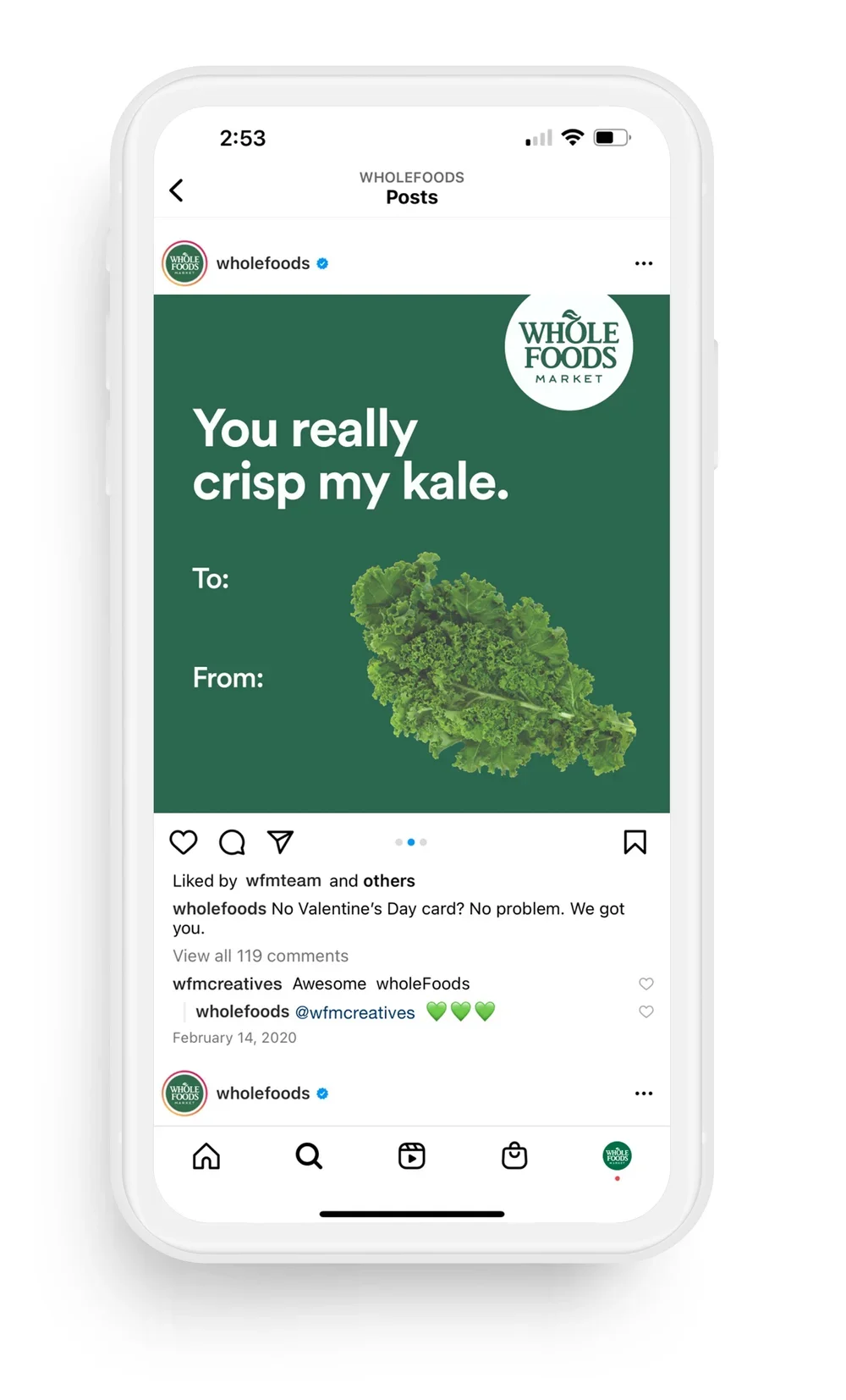846x1400 pixels.
Task: Tap the back arrow in the header
Action: [x=176, y=190]
